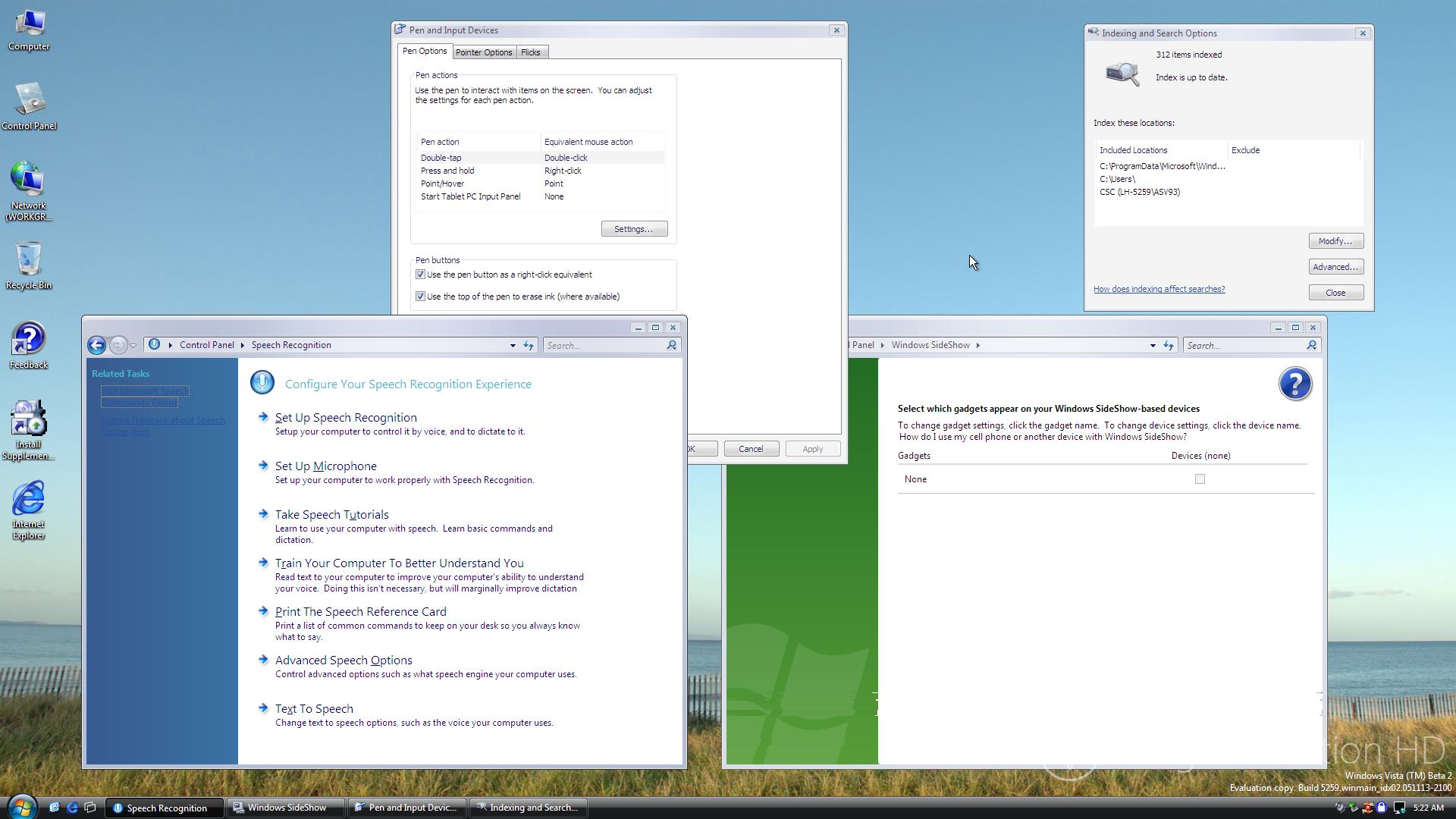Switch to the Pointer Options tab
1456x819 pixels.
tap(483, 52)
